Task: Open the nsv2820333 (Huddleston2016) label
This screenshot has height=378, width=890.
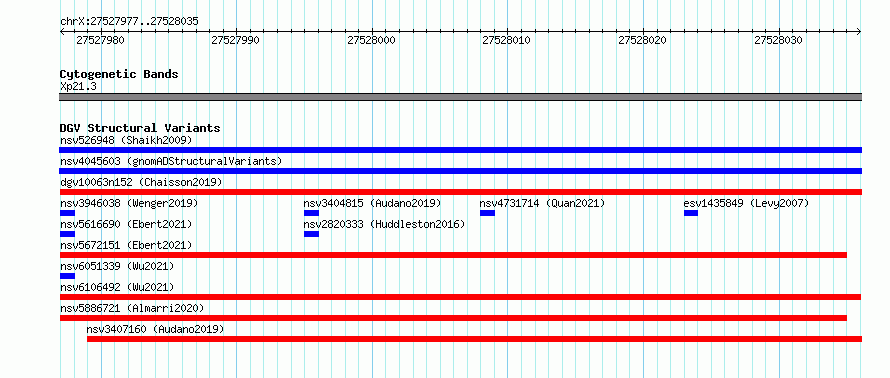Action: 384,224
